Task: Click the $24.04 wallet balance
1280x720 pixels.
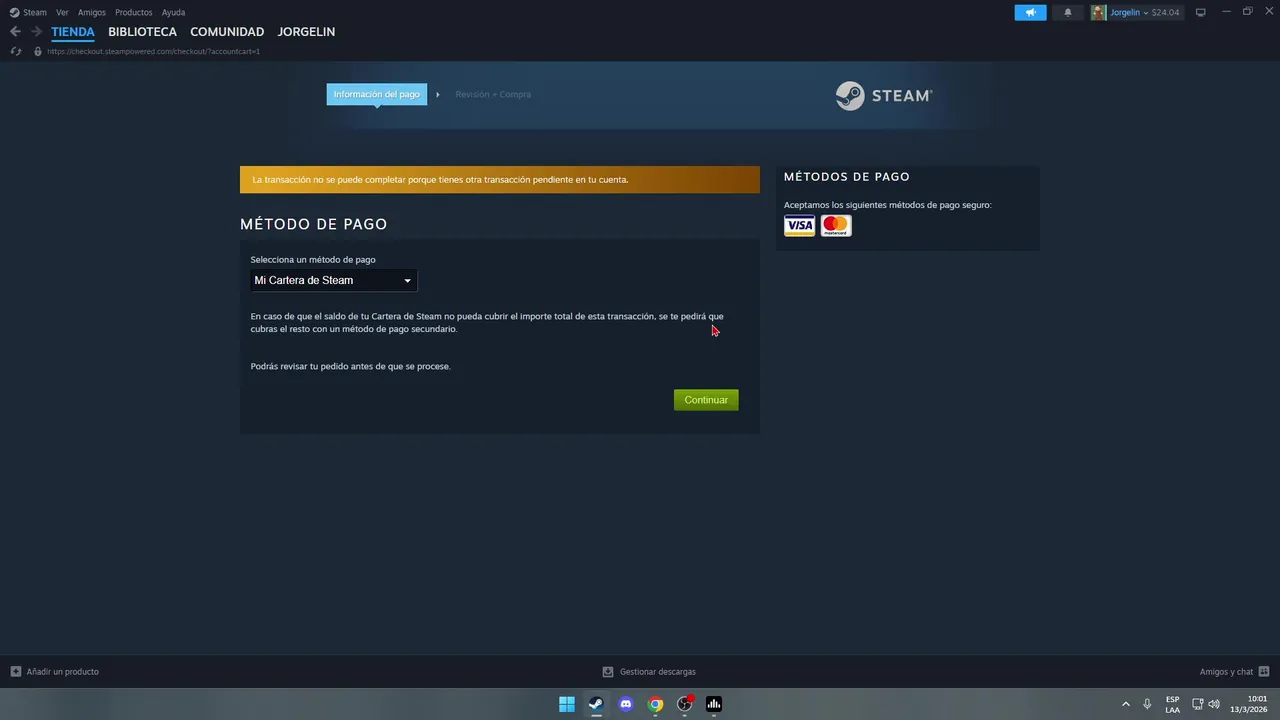Action: click(1166, 12)
